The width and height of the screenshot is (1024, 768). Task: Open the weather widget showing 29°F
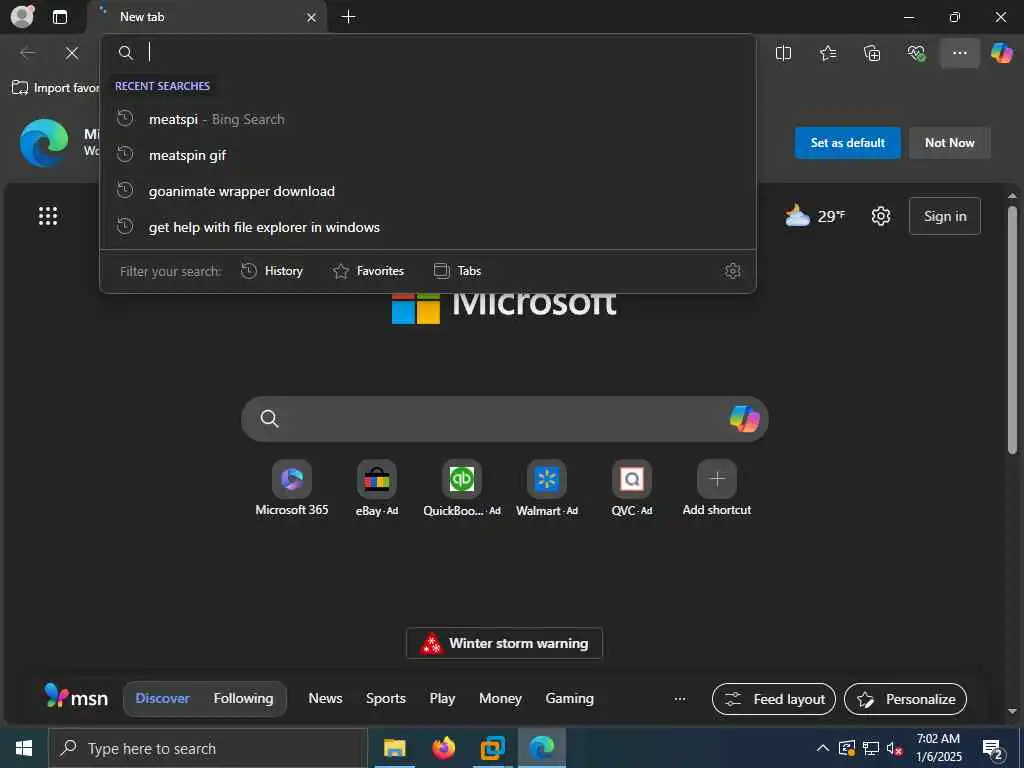815,216
